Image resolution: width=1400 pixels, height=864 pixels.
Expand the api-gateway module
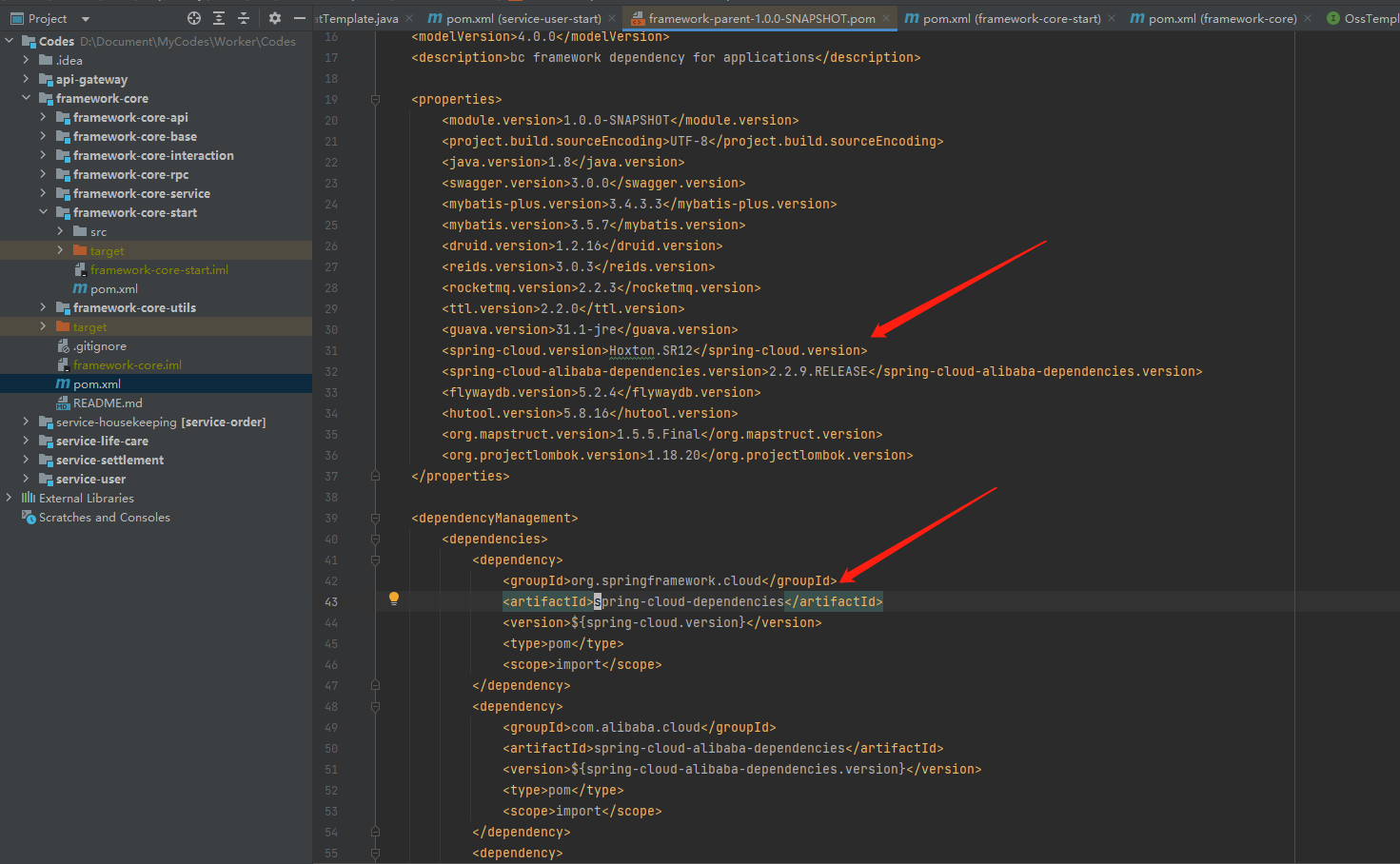[27, 79]
